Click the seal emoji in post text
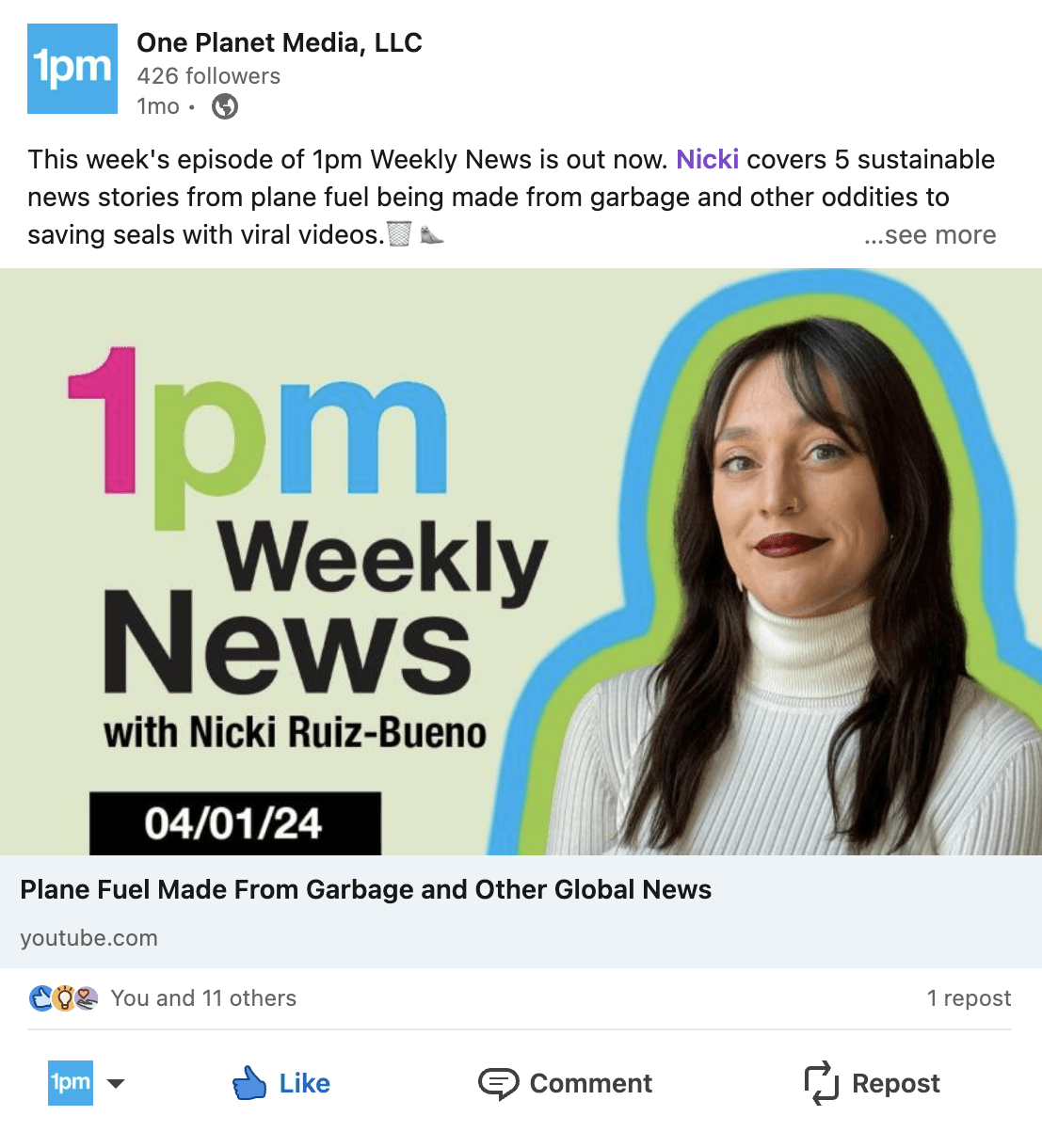The width and height of the screenshot is (1042, 1148). [x=431, y=233]
